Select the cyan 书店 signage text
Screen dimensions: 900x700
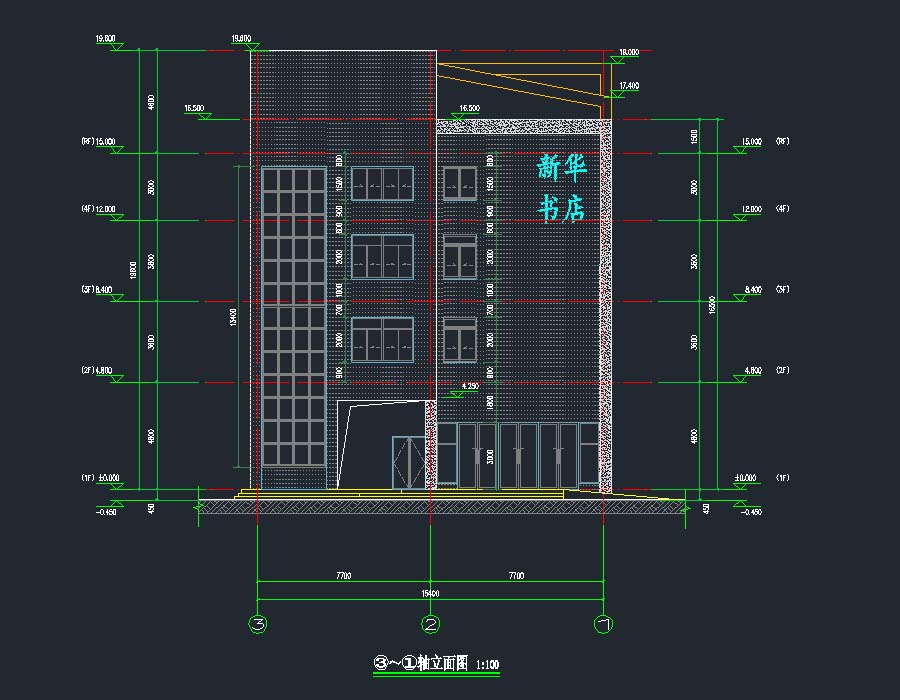[562, 208]
